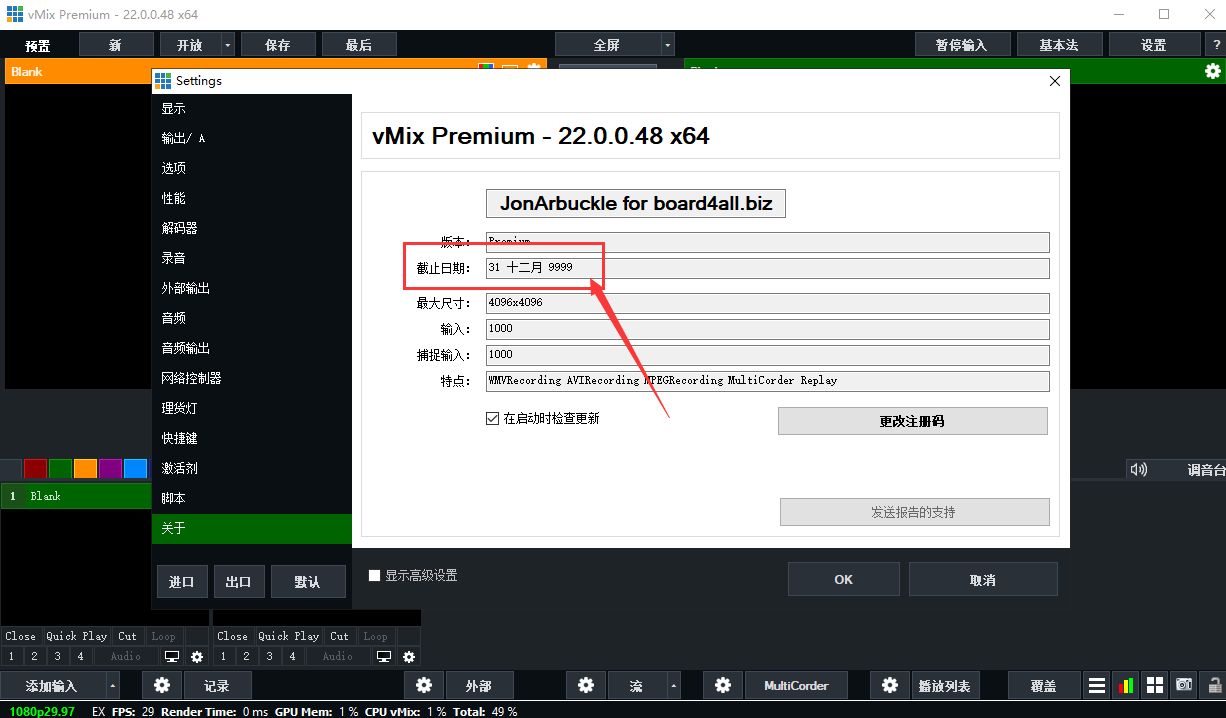Pick the red color swatch
Viewport: 1226px width, 718px height.
pos(35,468)
